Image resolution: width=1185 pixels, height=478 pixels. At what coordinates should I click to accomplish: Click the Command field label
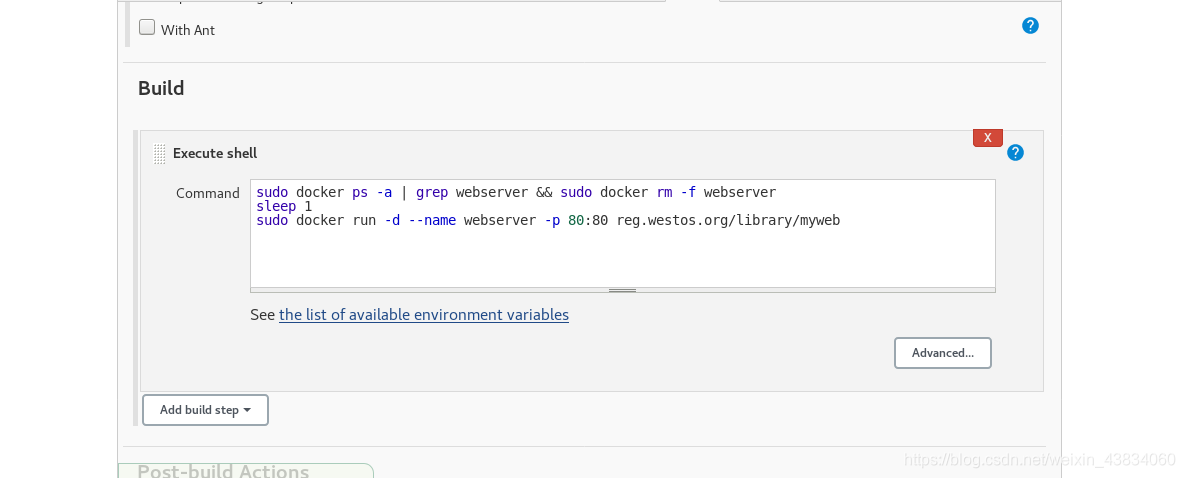(x=208, y=194)
